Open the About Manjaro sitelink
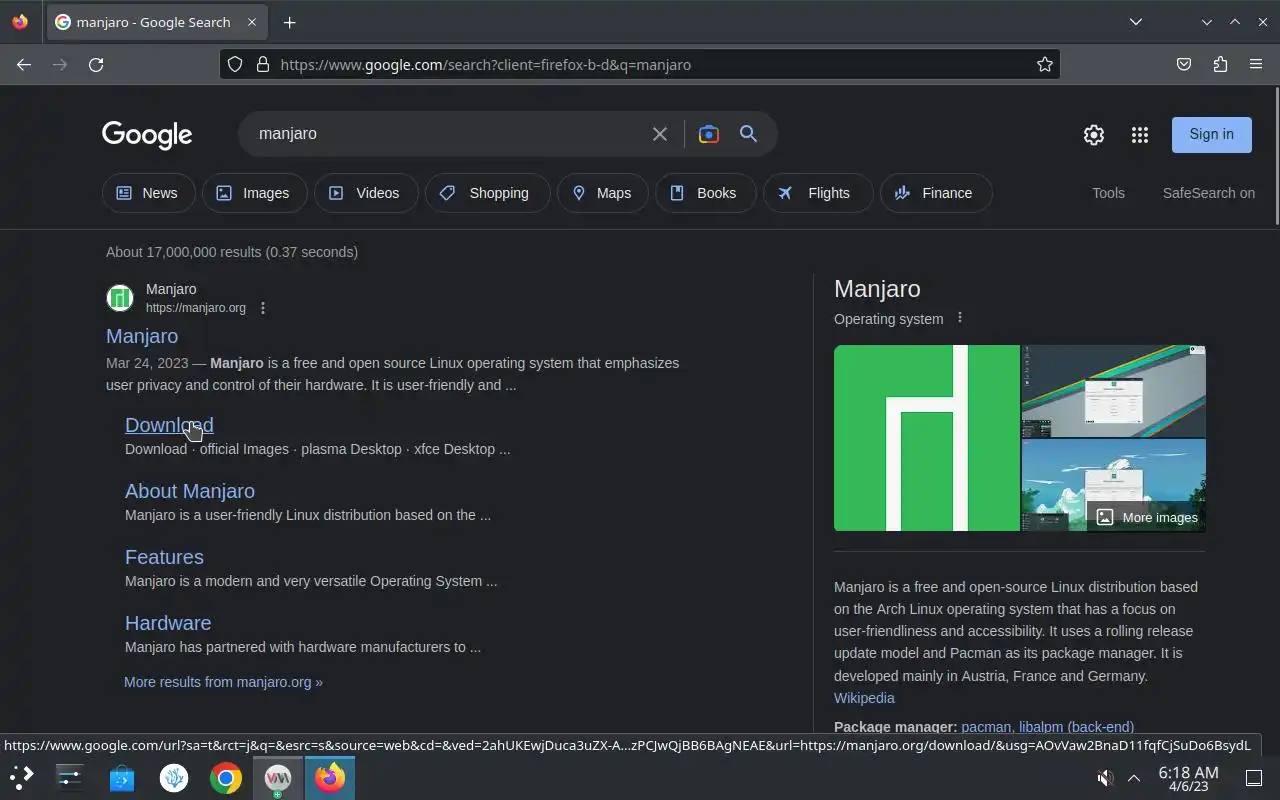The height and width of the screenshot is (800, 1280). point(190,491)
